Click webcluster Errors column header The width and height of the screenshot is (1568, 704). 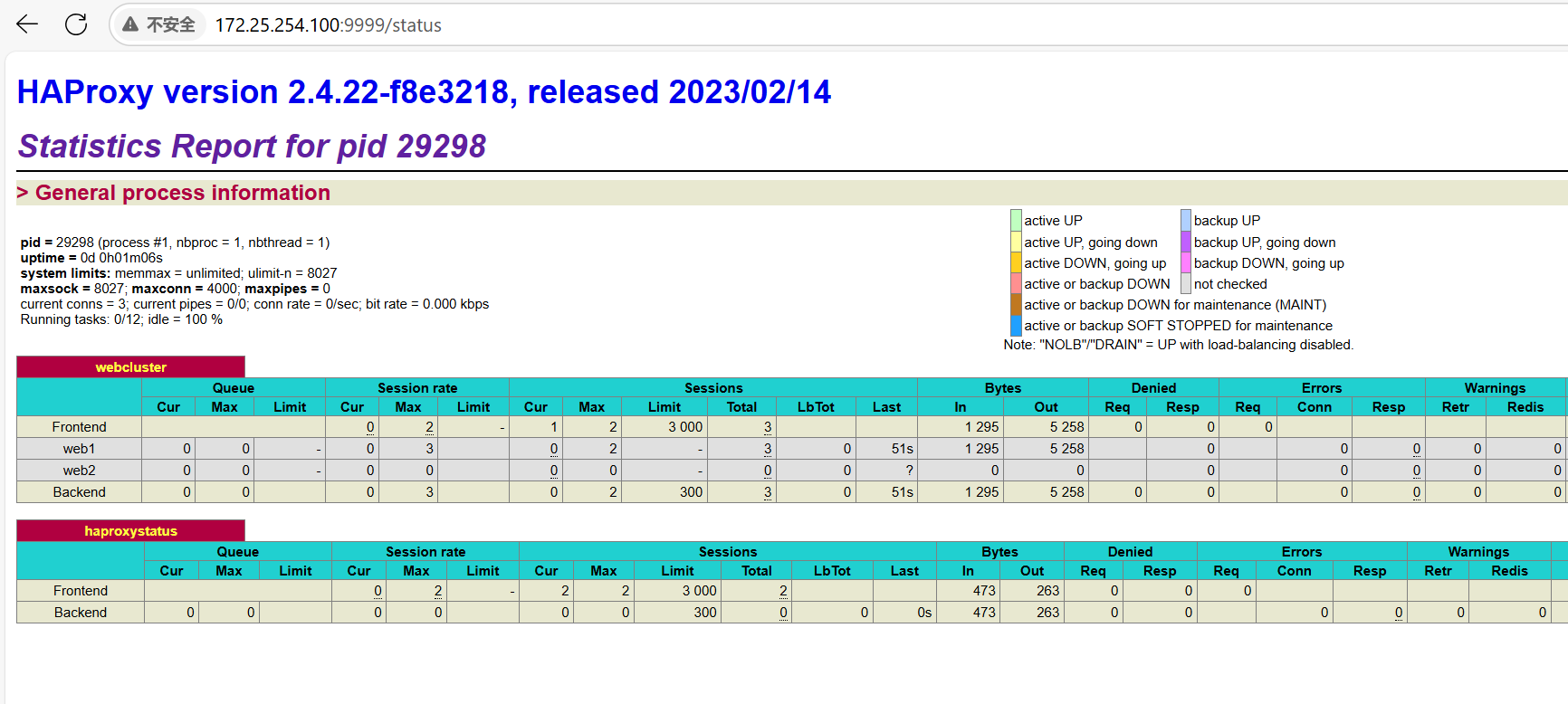1322,387
